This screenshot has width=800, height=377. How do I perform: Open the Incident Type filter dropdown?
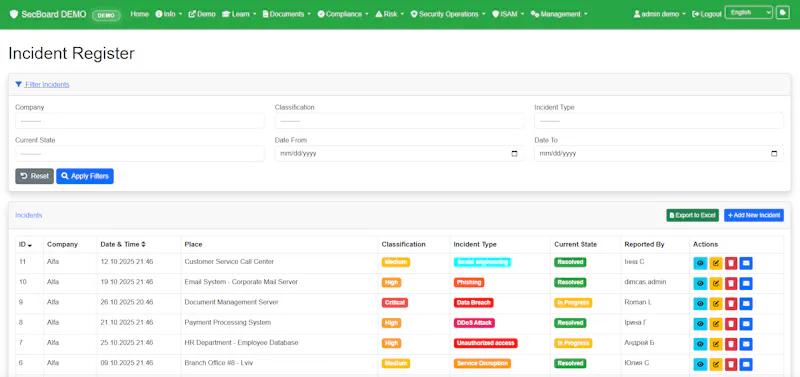click(659, 121)
